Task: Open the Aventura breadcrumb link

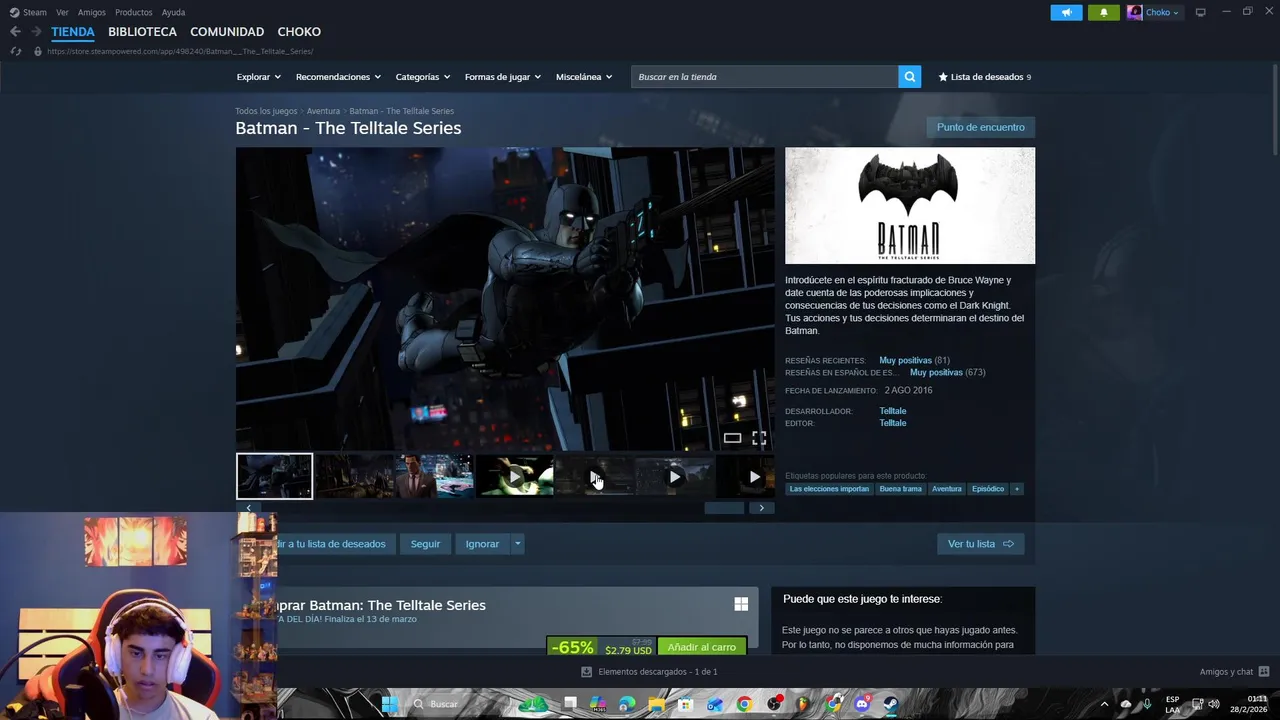Action: point(323,111)
